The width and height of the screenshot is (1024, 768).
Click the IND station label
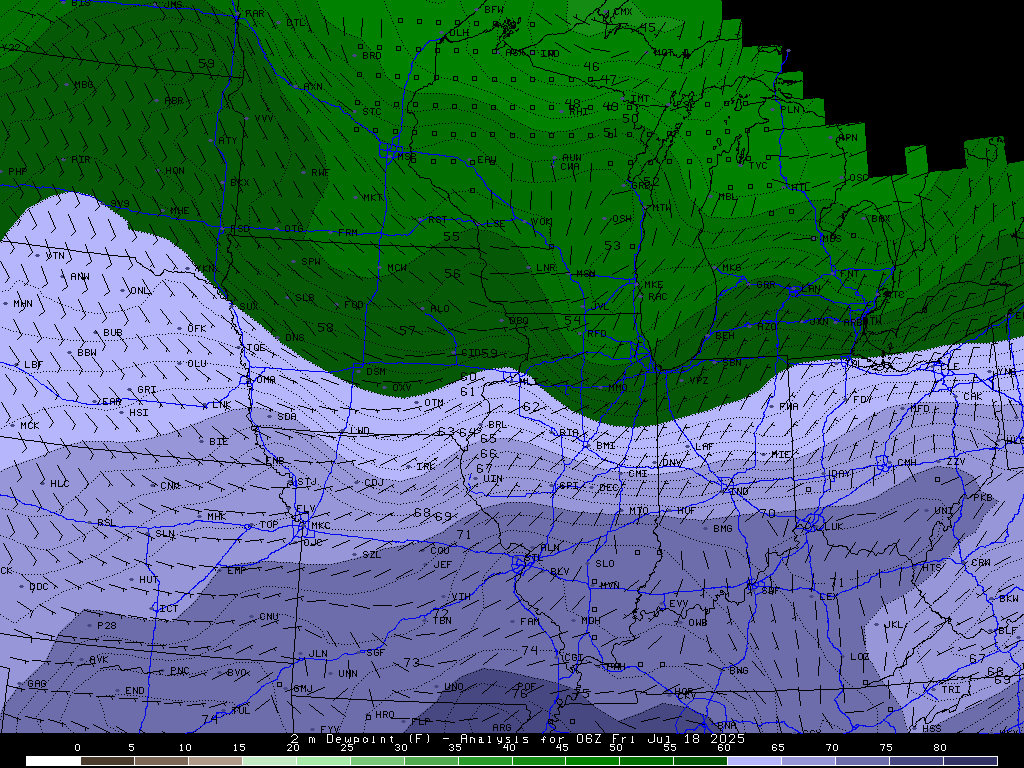(739, 491)
